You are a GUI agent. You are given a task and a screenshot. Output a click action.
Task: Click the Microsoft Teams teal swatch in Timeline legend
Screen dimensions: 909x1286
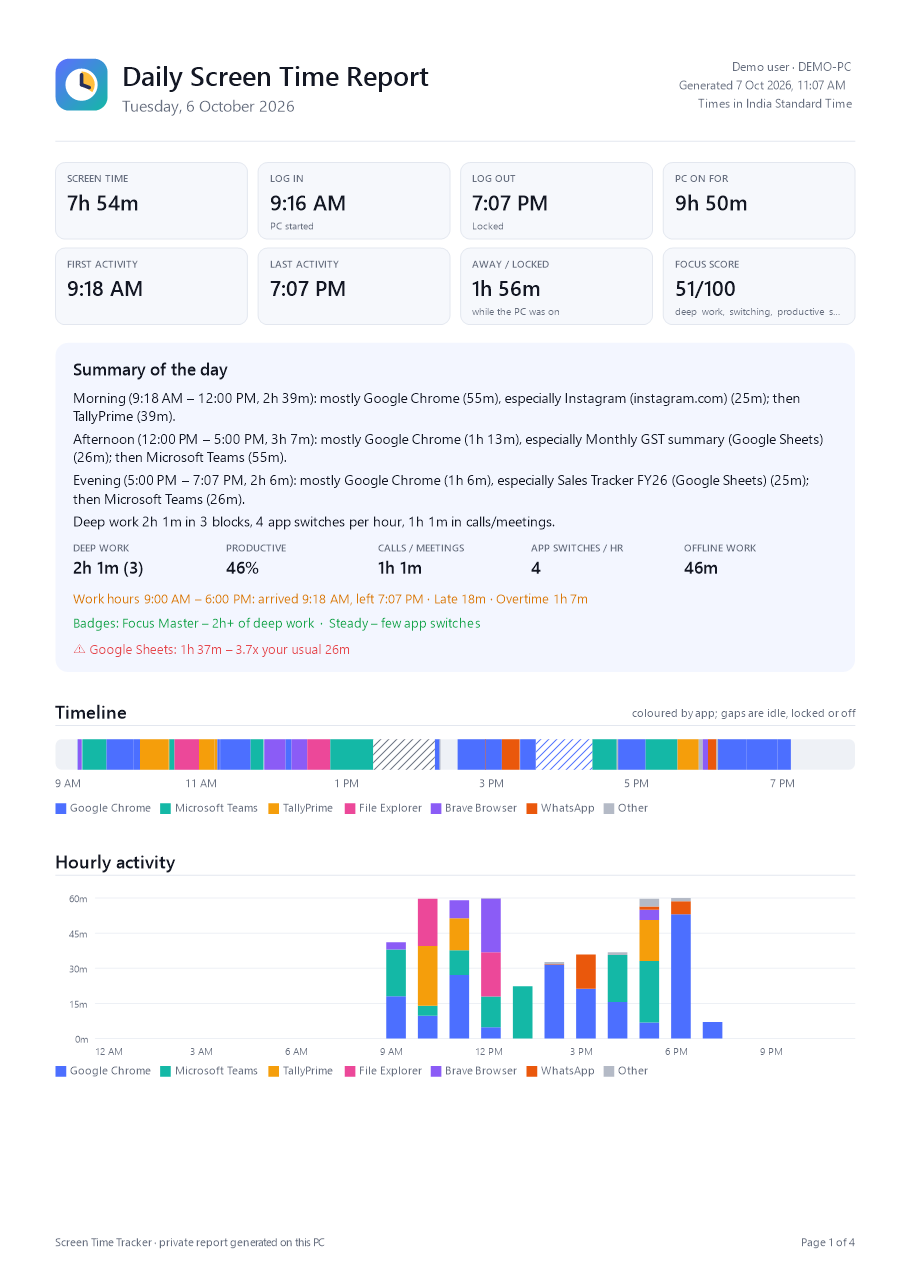click(166, 808)
